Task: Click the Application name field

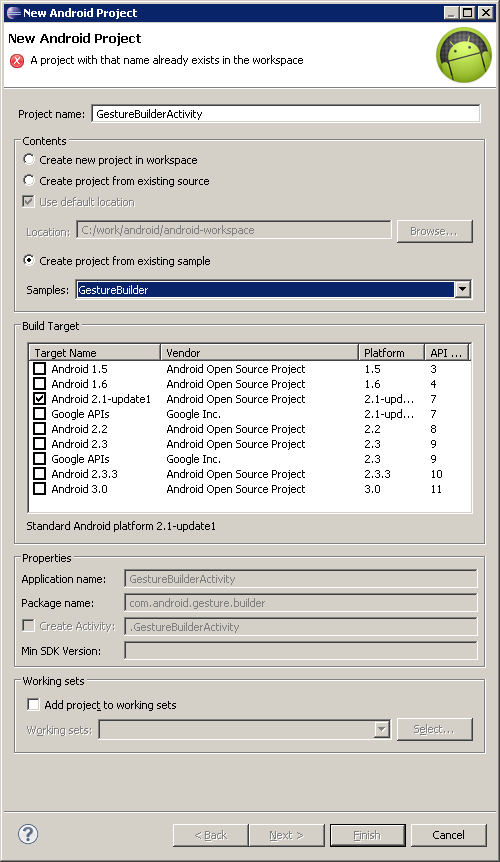Action: (x=301, y=579)
